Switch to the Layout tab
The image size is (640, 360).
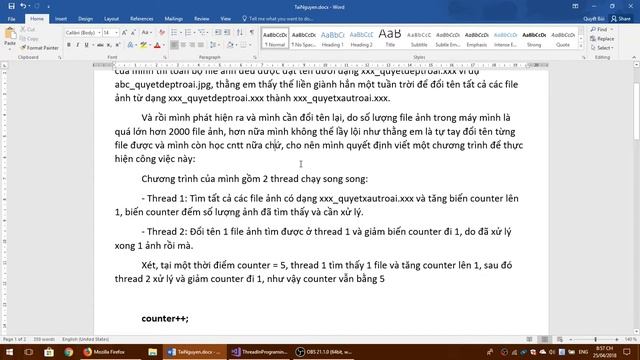pyautogui.click(x=111, y=19)
